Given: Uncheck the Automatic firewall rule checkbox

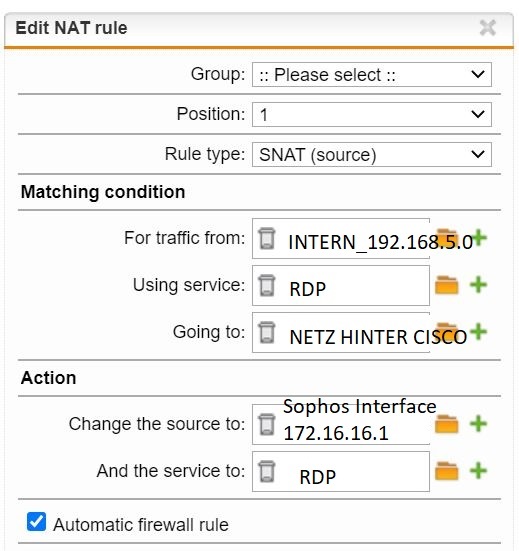Looking at the screenshot, I should (37, 521).
